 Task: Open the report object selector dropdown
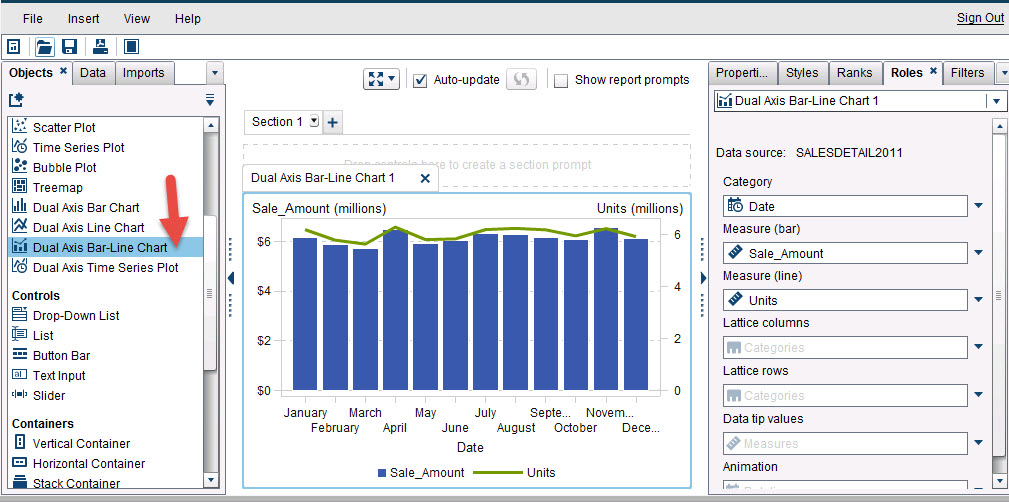(995, 101)
